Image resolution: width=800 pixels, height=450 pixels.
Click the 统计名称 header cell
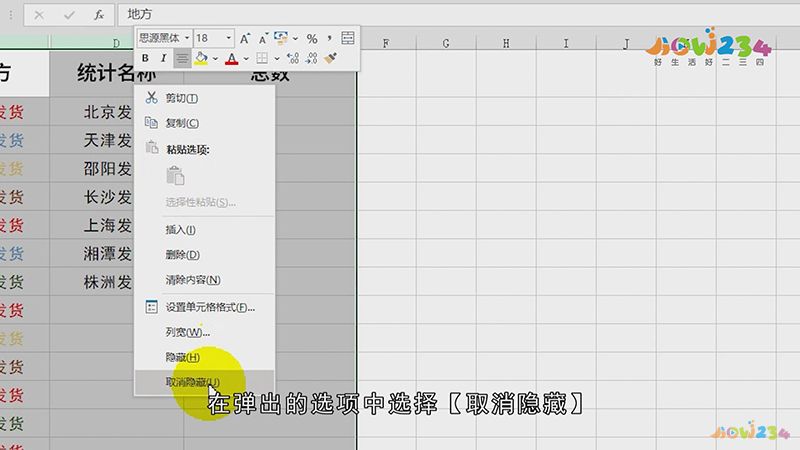click(116, 73)
